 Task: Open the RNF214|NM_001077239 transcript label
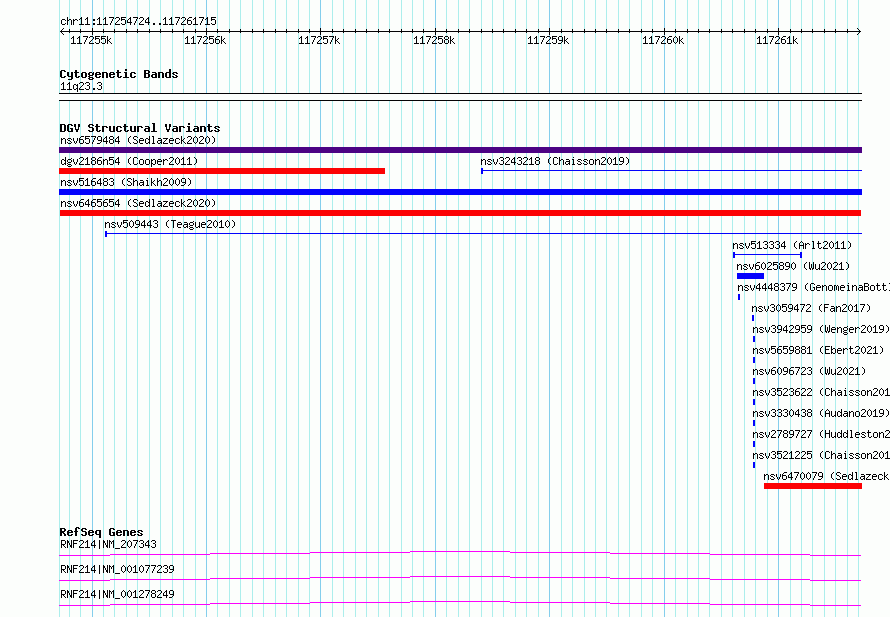[117, 569]
